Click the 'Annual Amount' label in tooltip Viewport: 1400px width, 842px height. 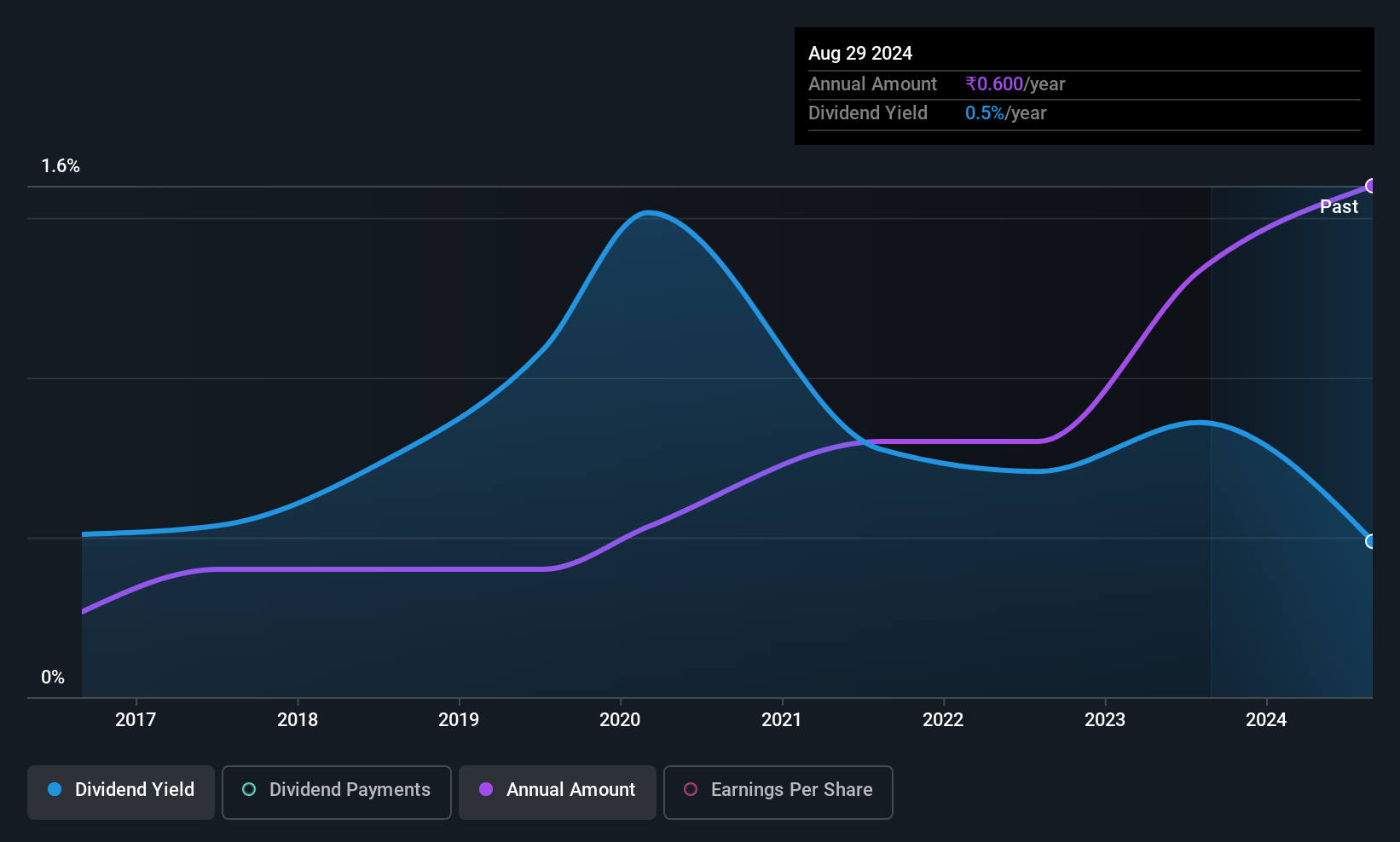(x=872, y=84)
